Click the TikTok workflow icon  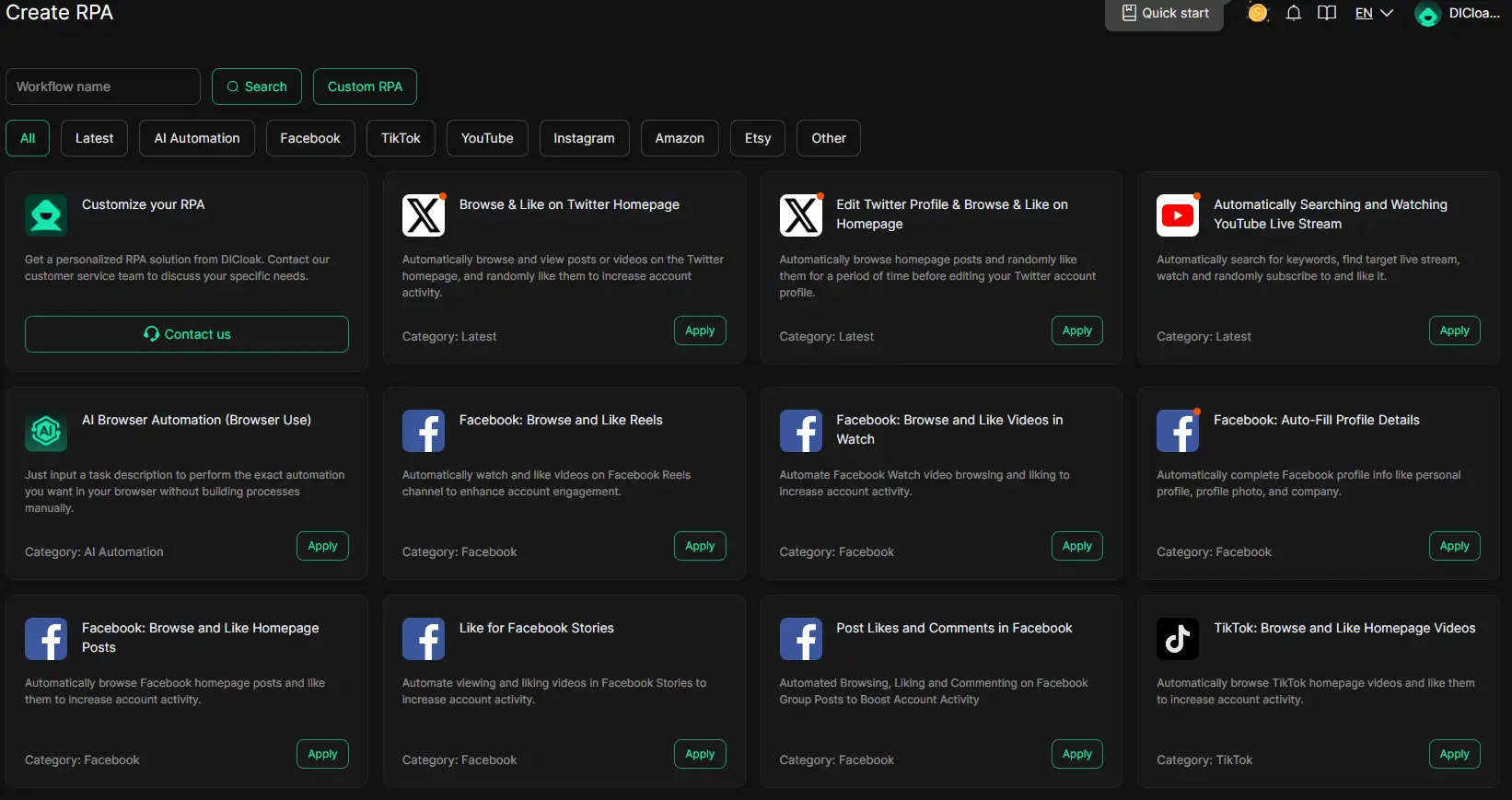(x=1178, y=639)
